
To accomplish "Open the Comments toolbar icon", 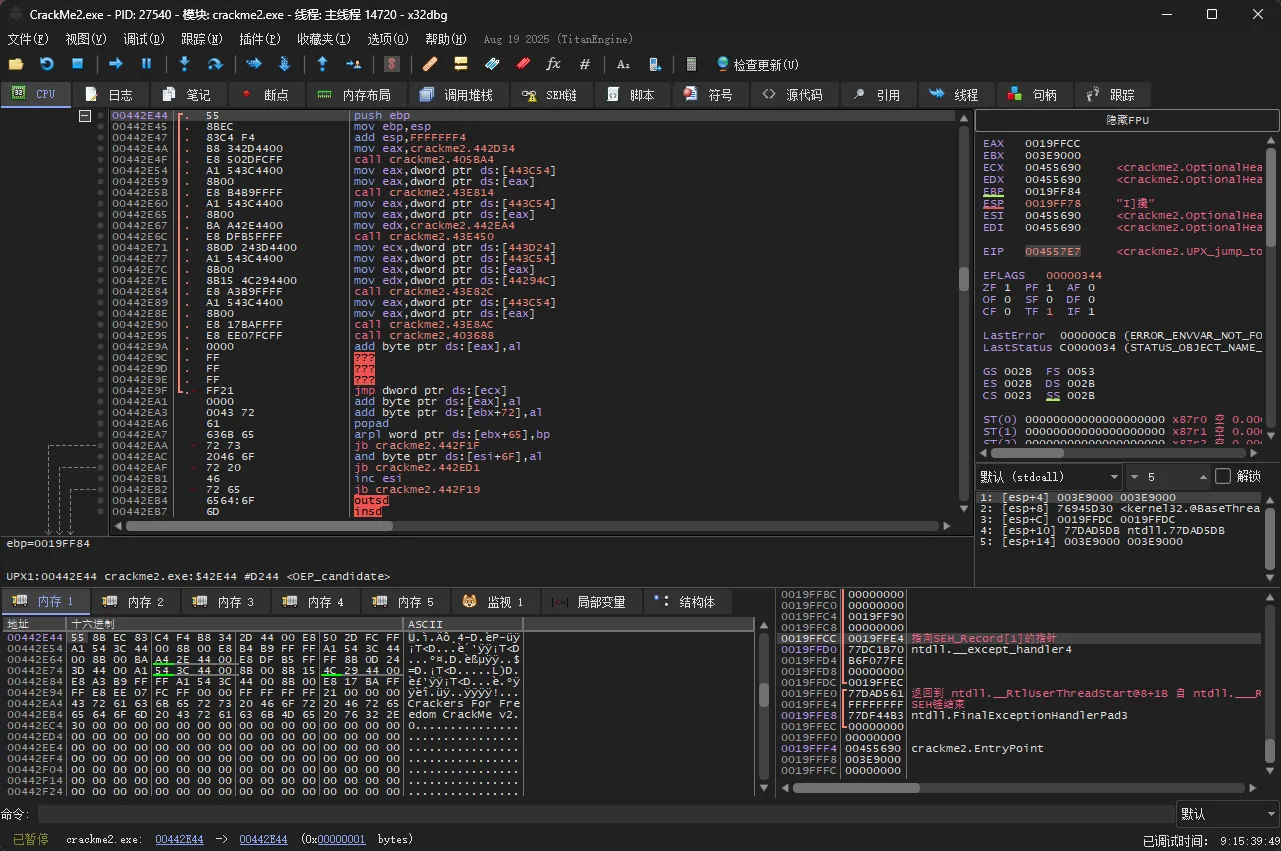I will (x=461, y=64).
